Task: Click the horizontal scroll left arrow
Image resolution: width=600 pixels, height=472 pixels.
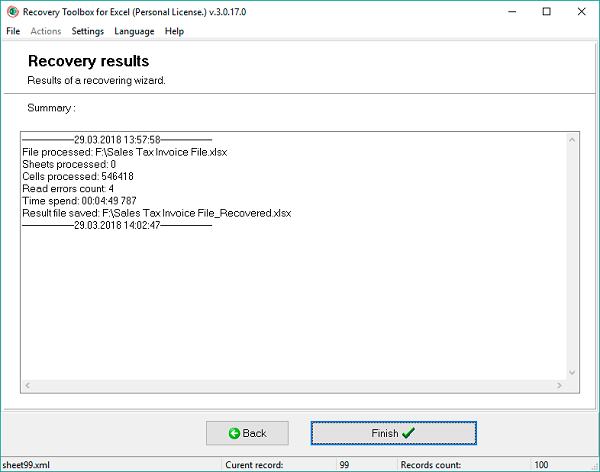Action: [28, 385]
